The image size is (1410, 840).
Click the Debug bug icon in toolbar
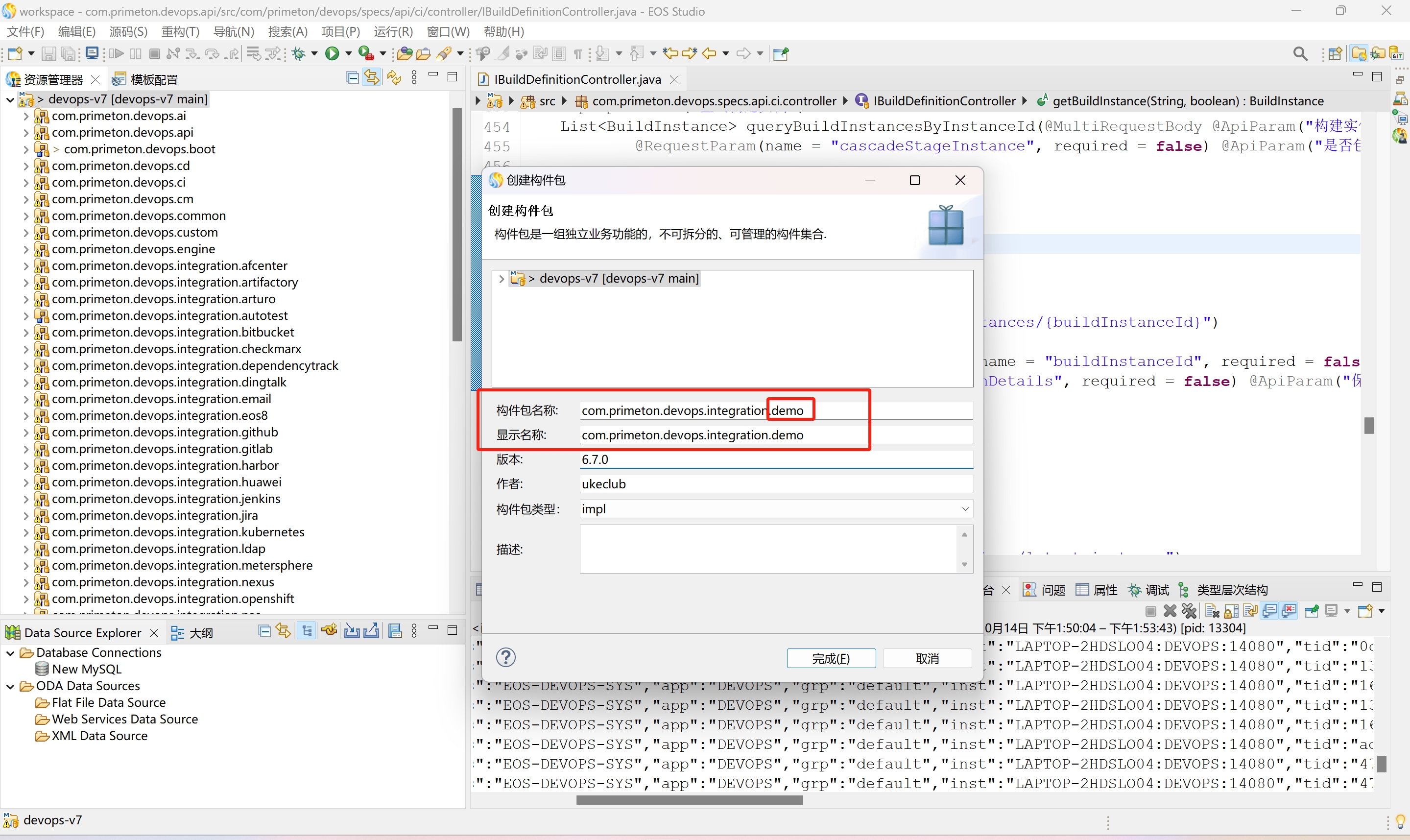click(298, 54)
